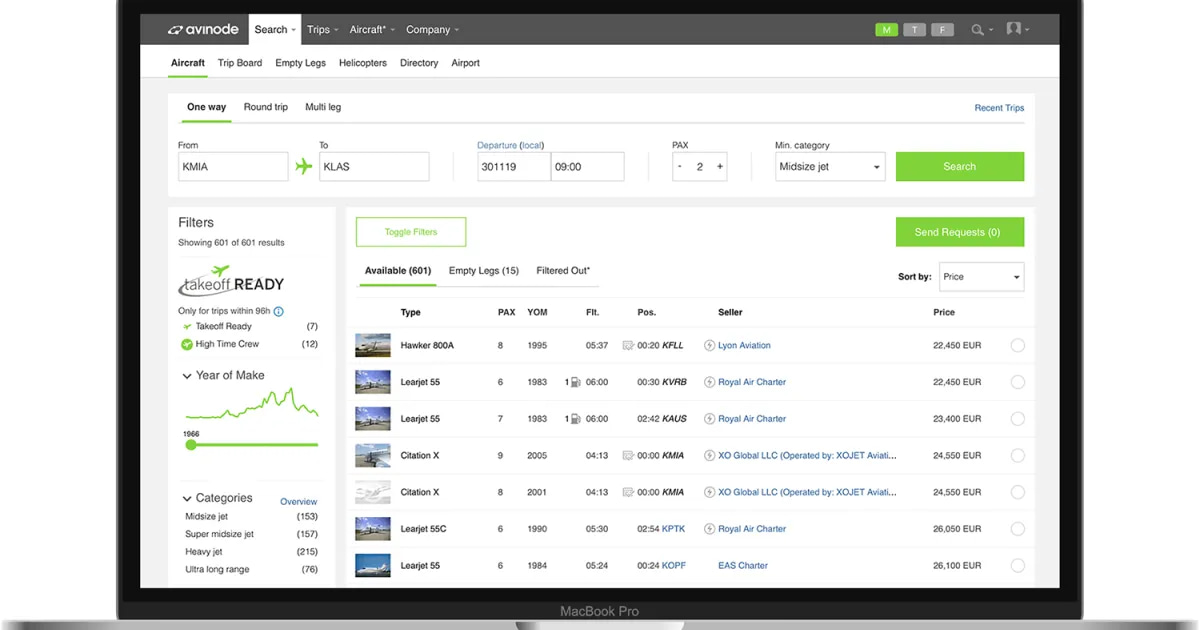Screen dimensions: 1200x630
Task: Open the Sort by Price dropdown
Action: (981, 277)
